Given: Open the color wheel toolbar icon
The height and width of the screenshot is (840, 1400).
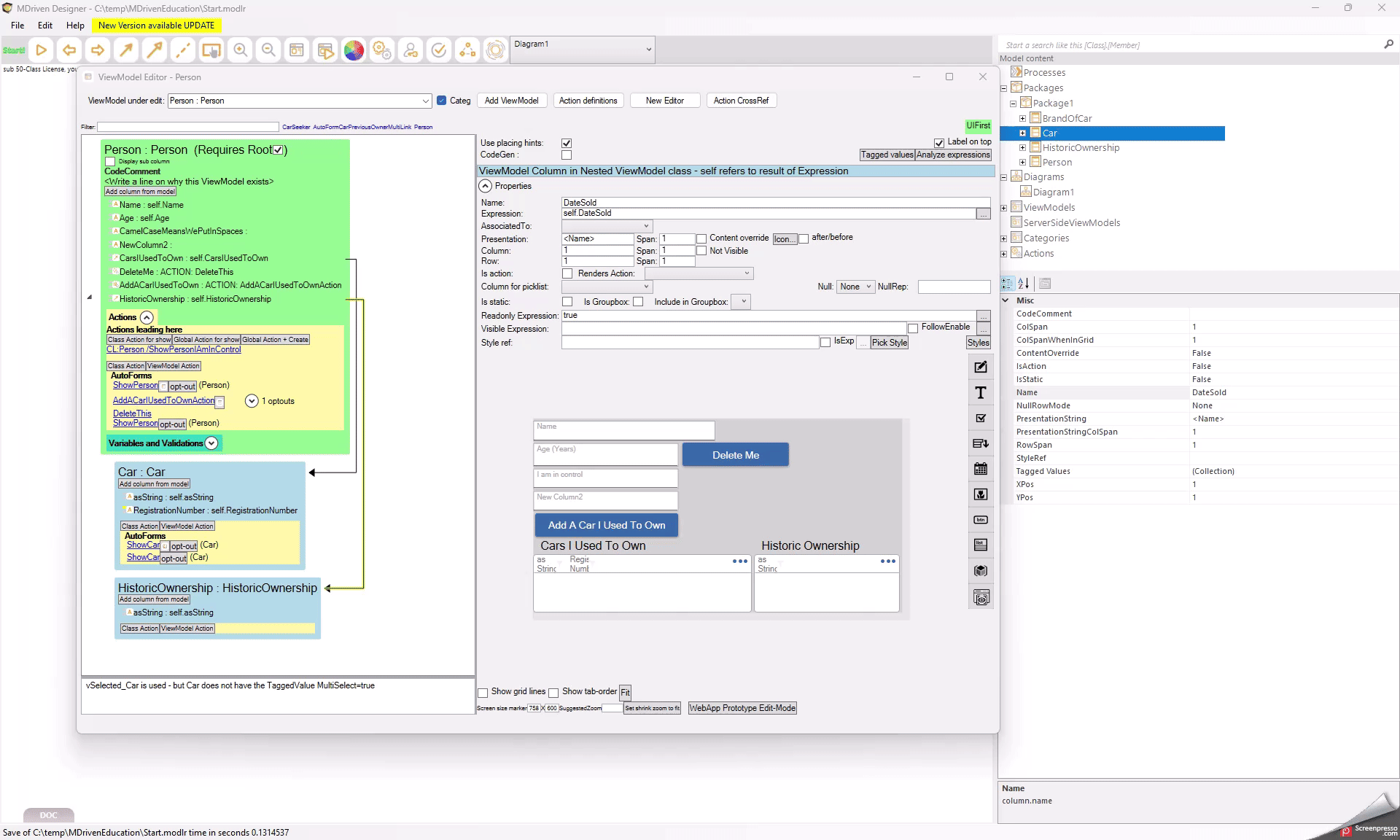Looking at the screenshot, I should tap(354, 50).
